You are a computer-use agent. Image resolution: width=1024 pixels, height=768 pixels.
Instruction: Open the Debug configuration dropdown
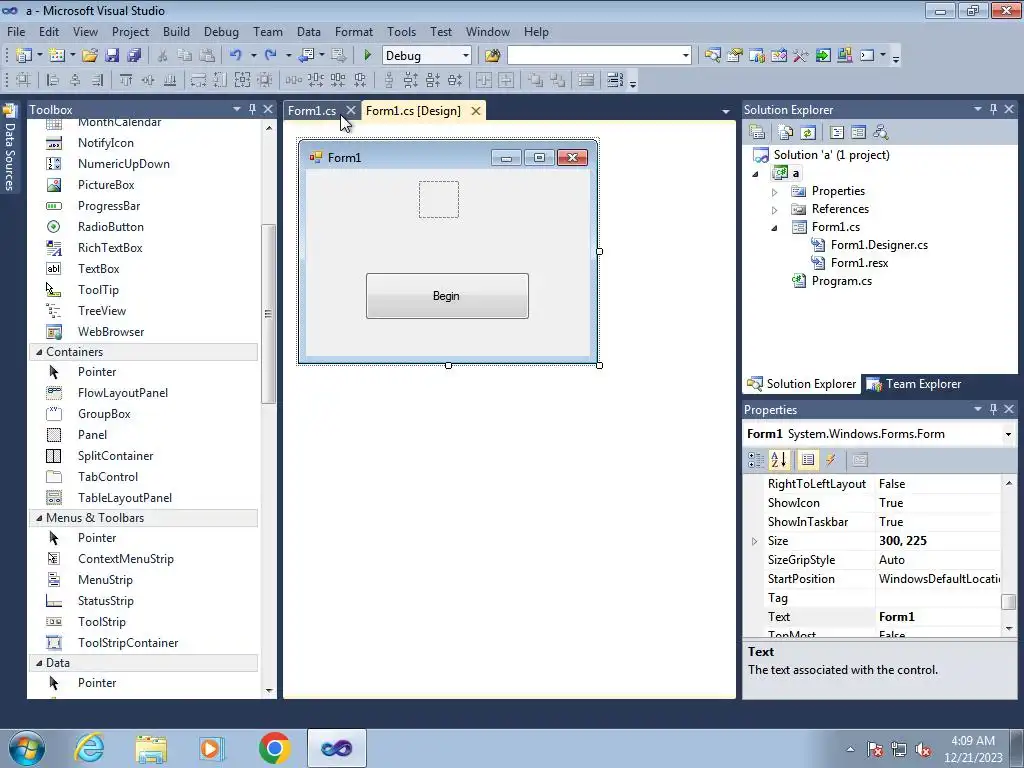point(466,56)
